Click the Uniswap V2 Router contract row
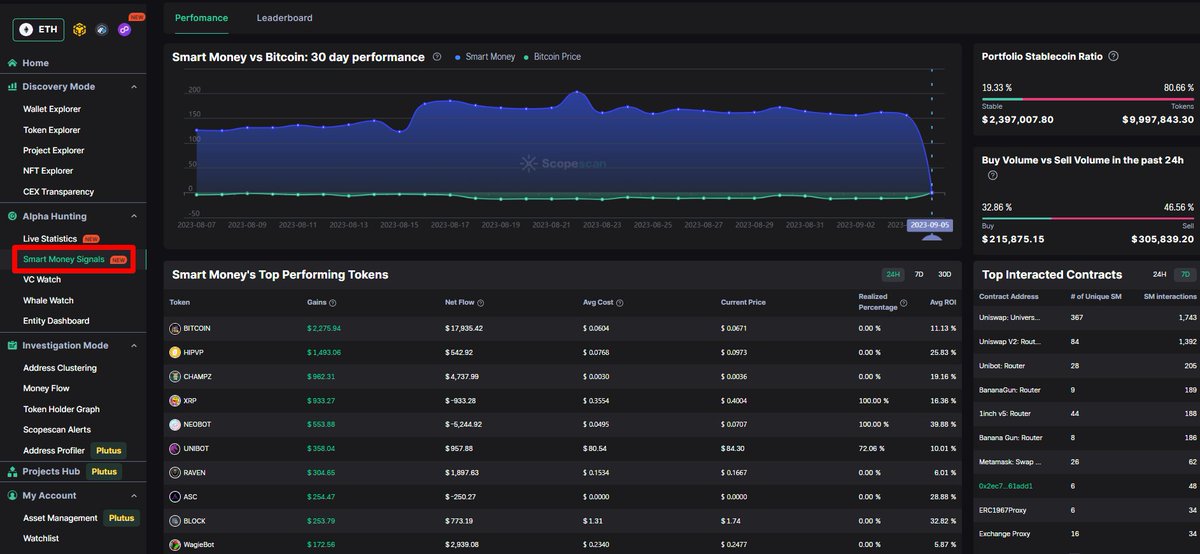 pyautogui.click(x=1087, y=341)
